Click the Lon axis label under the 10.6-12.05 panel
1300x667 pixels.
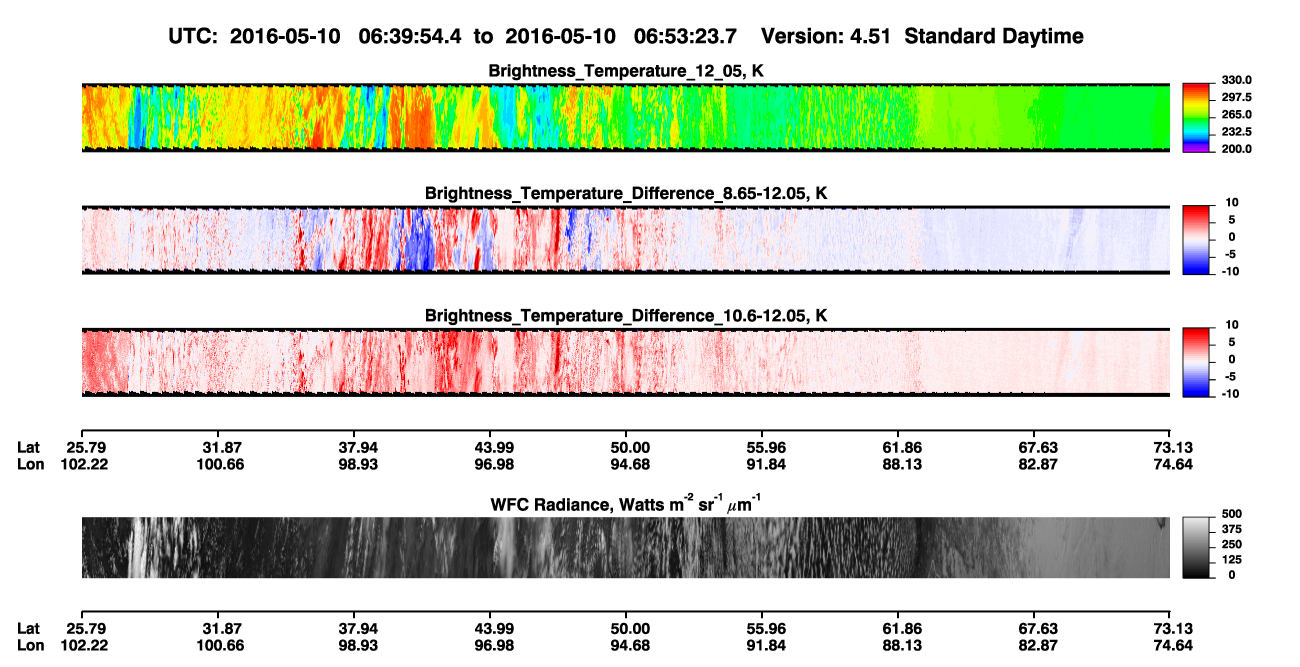30,464
